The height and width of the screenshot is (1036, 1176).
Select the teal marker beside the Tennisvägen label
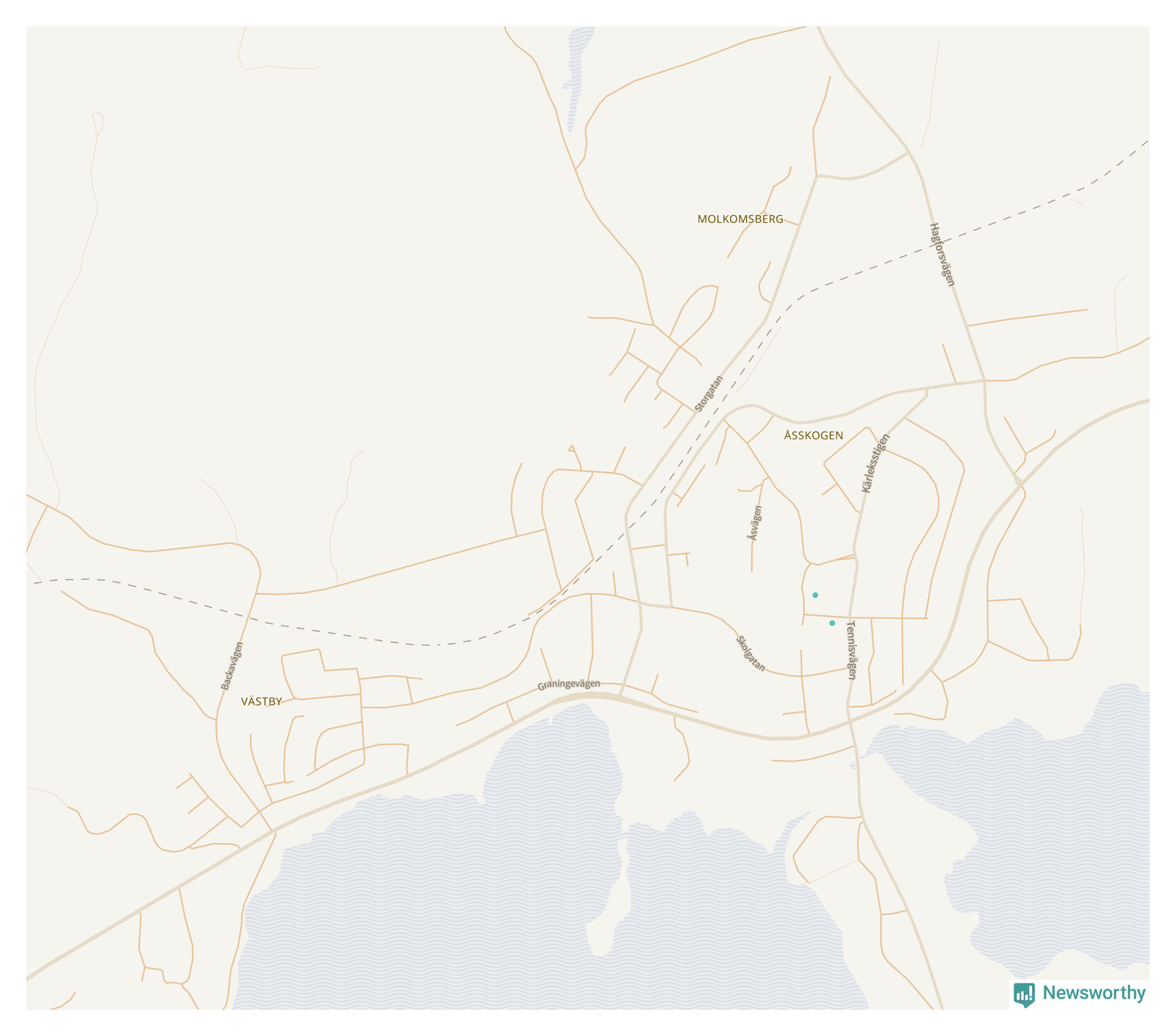[832, 623]
